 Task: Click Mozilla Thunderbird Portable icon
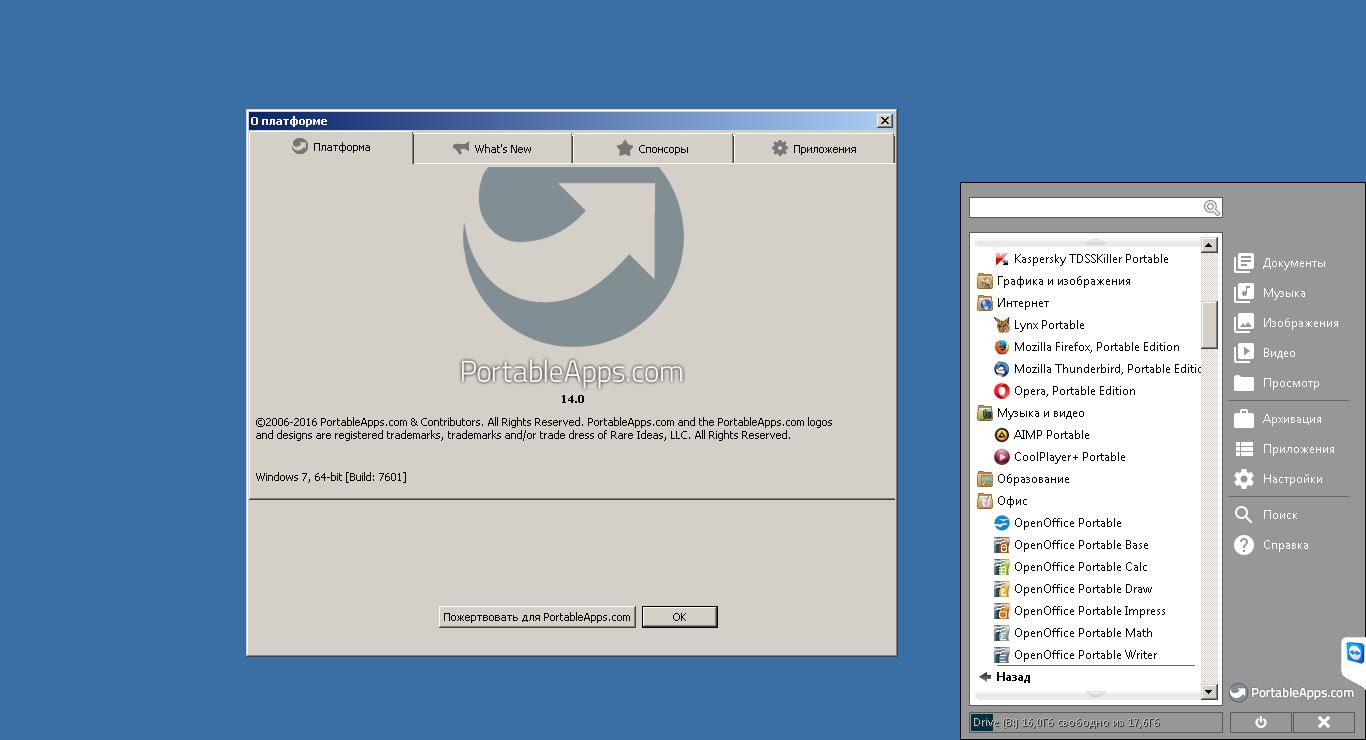click(x=1001, y=369)
